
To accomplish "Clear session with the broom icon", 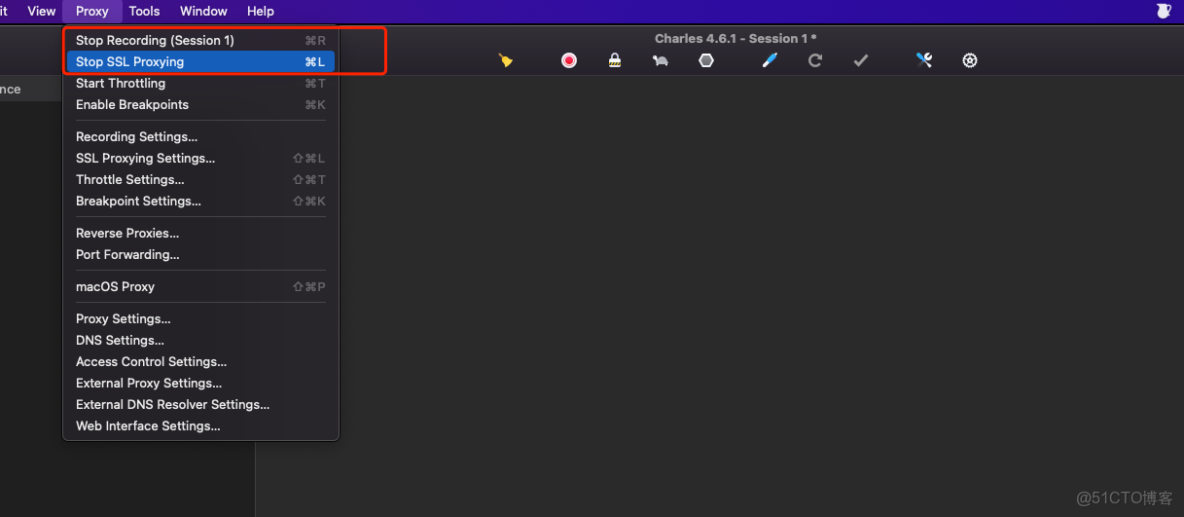I will [506, 60].
